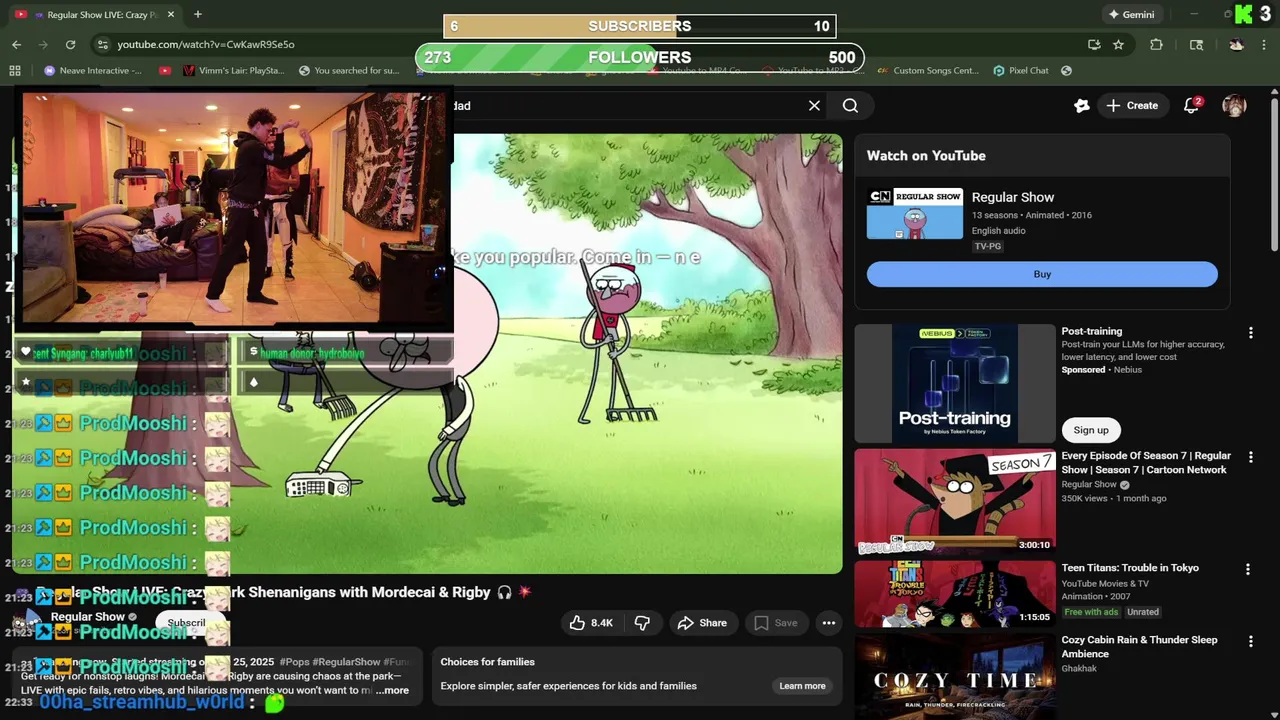Click the Buy button for Regular Show
The width and height of the screenshot is (1280, 720).
[x=1042, y=274]
